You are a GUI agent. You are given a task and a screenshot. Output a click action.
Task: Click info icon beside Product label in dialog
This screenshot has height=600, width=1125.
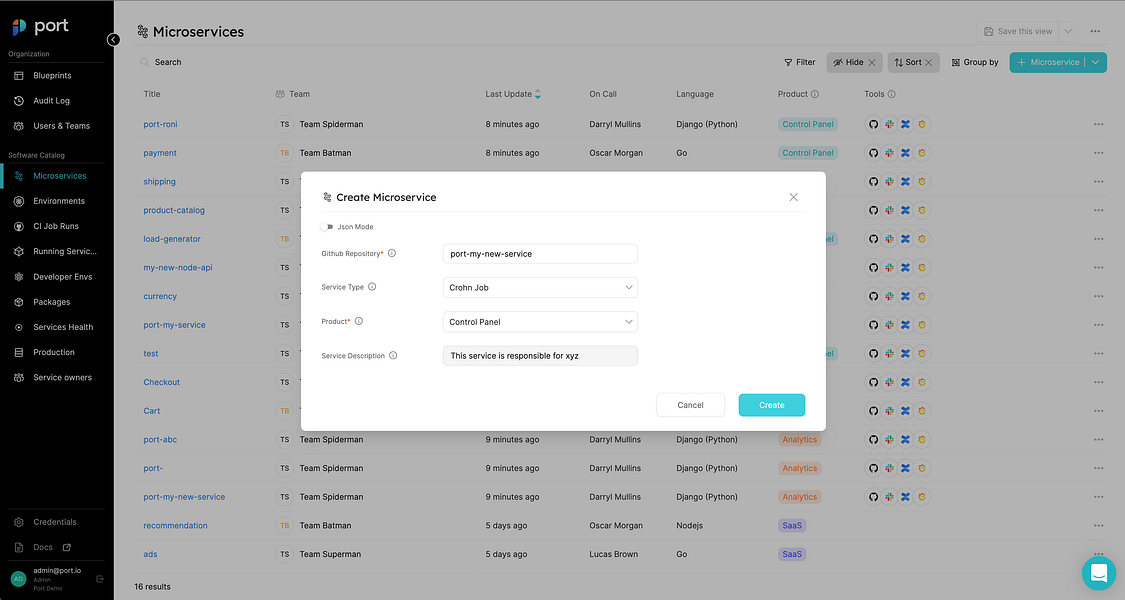(x=359, y=322)
